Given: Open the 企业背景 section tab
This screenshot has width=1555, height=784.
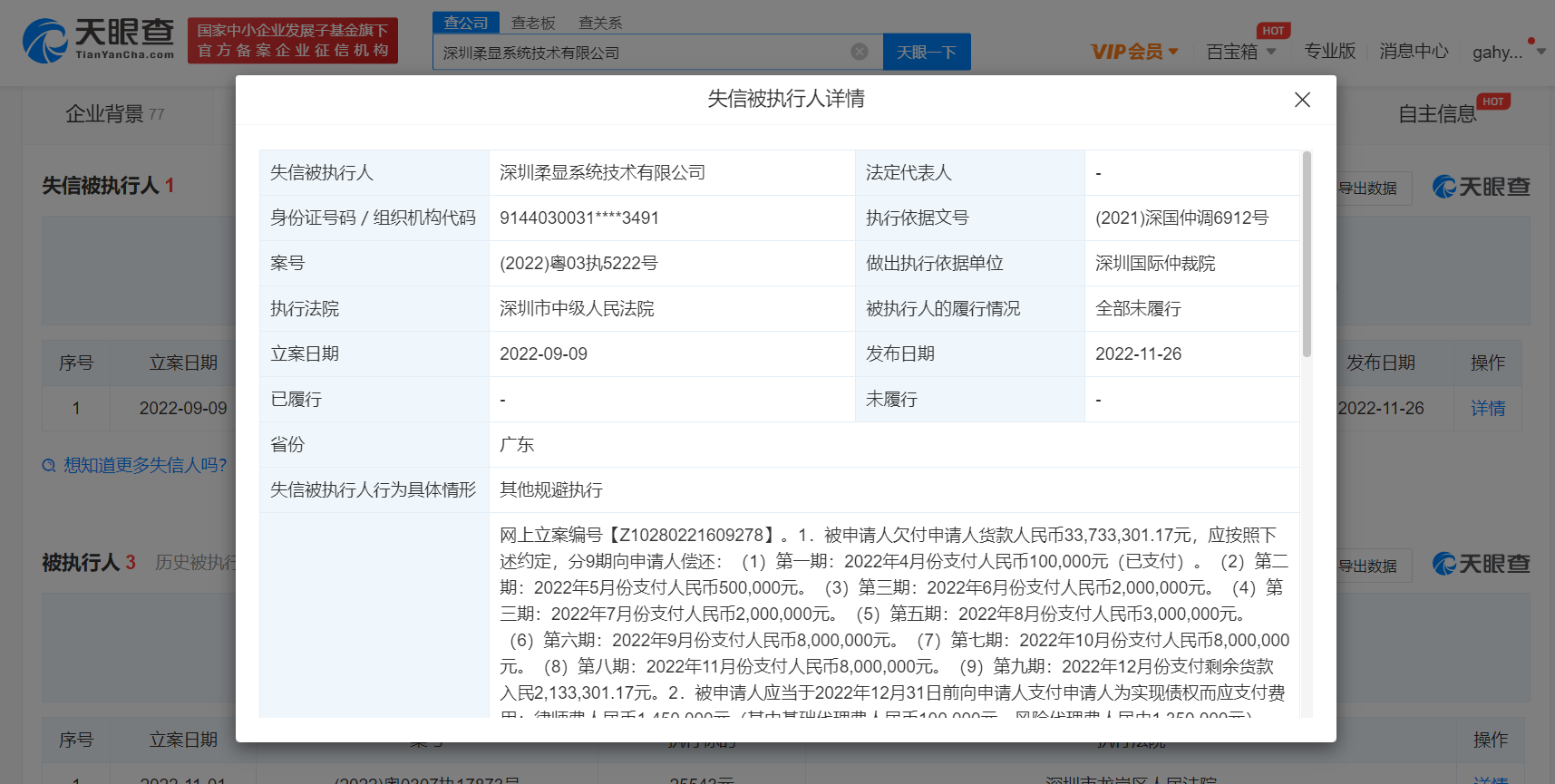Looking at the screenshot, I should pos(114,113).
